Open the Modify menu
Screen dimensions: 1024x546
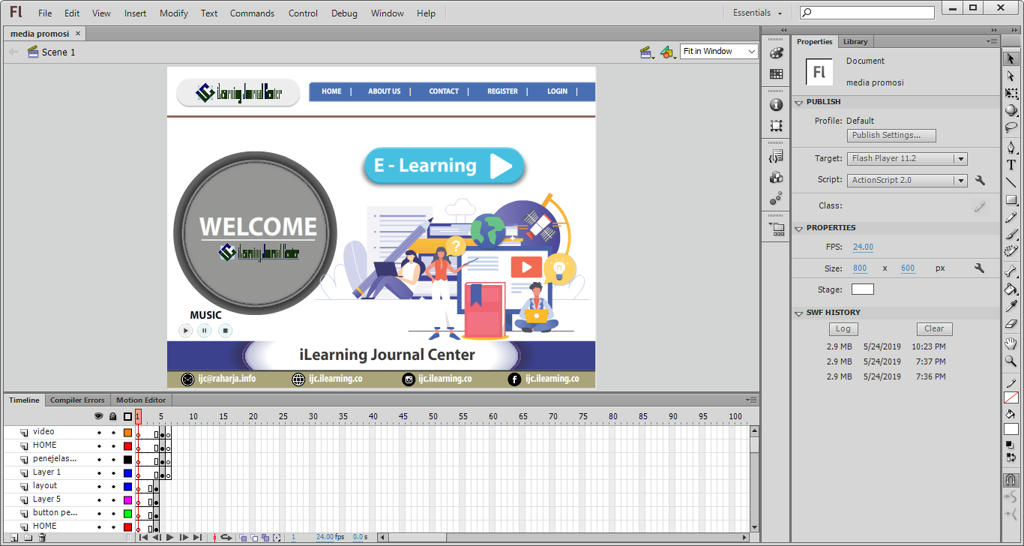tap(173, 14)
